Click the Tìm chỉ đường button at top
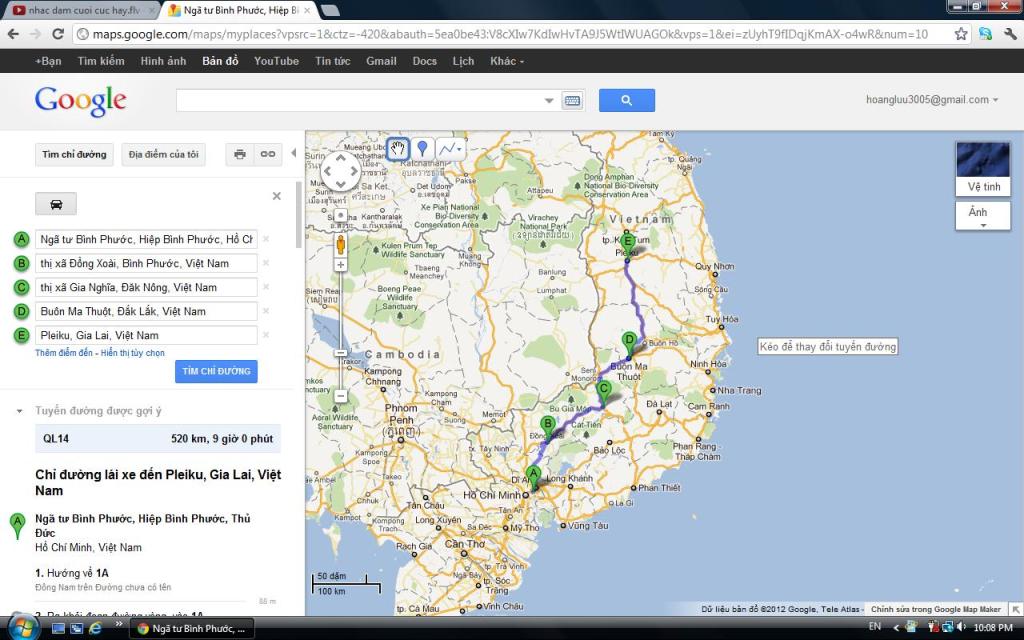The width and height of the screenshot is (1024, 640). (x=74, y=154)
